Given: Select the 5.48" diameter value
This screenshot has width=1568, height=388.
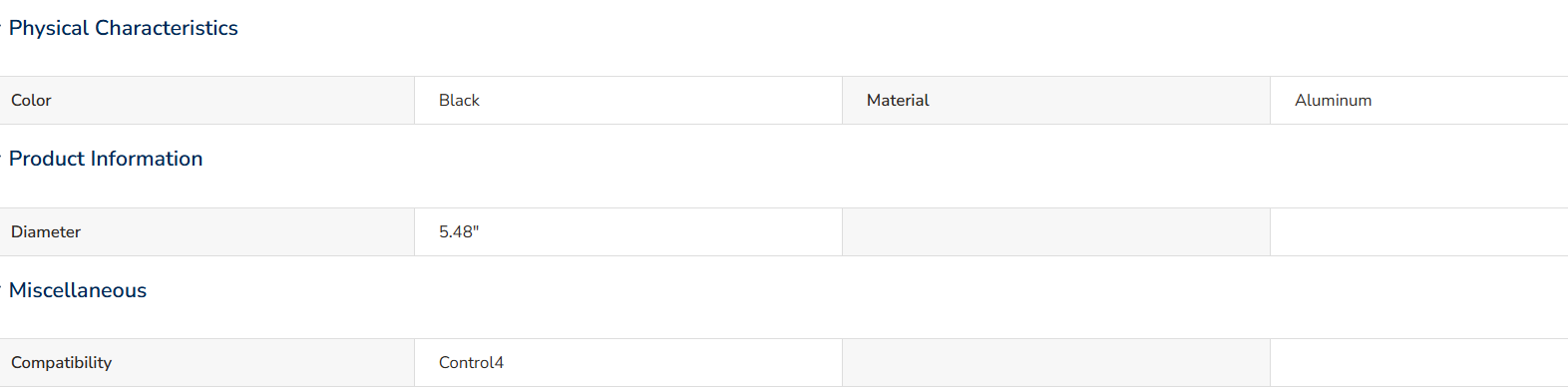Looking at the screenshot, I should click(x=628, y=232).
